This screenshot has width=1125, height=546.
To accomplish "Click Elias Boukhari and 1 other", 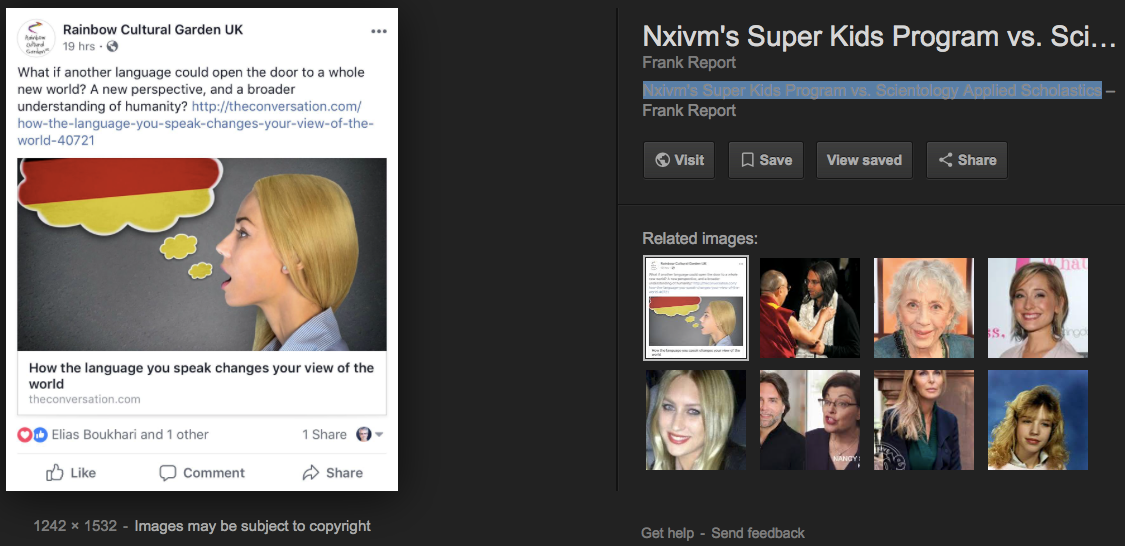I will (x=130, y=435).
